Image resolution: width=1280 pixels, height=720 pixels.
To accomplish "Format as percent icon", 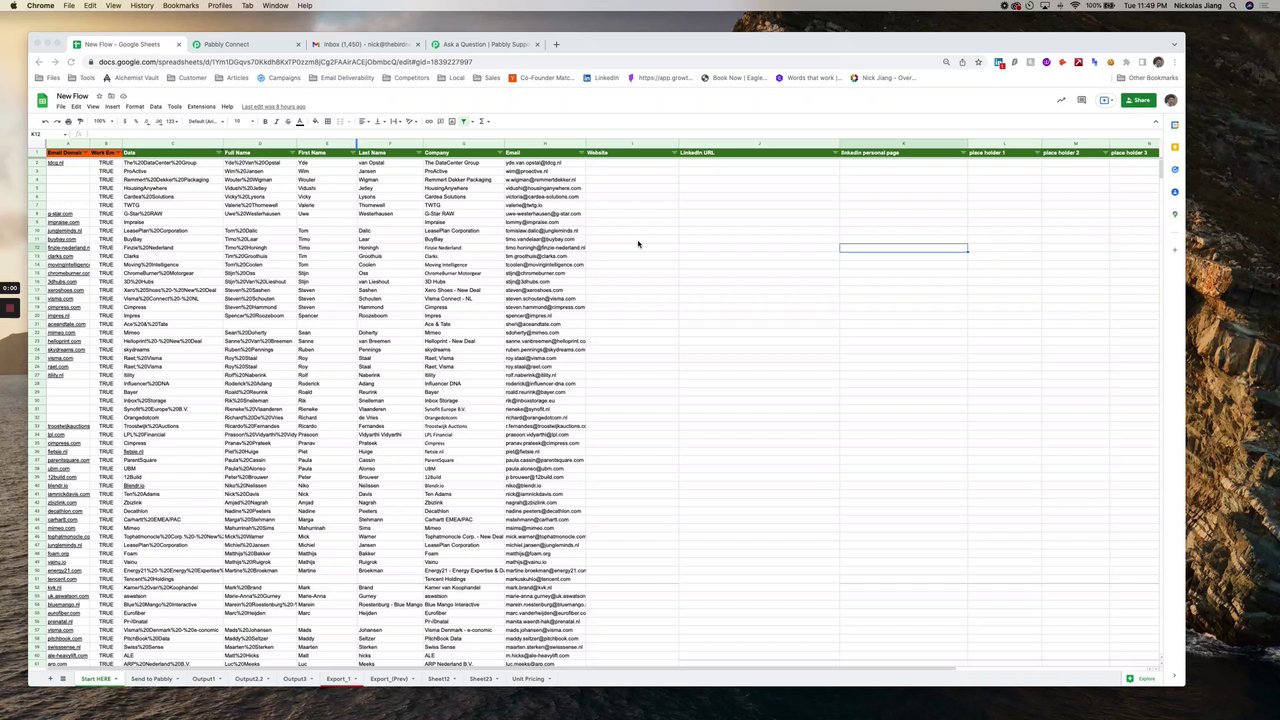I will tap(136, 121).
